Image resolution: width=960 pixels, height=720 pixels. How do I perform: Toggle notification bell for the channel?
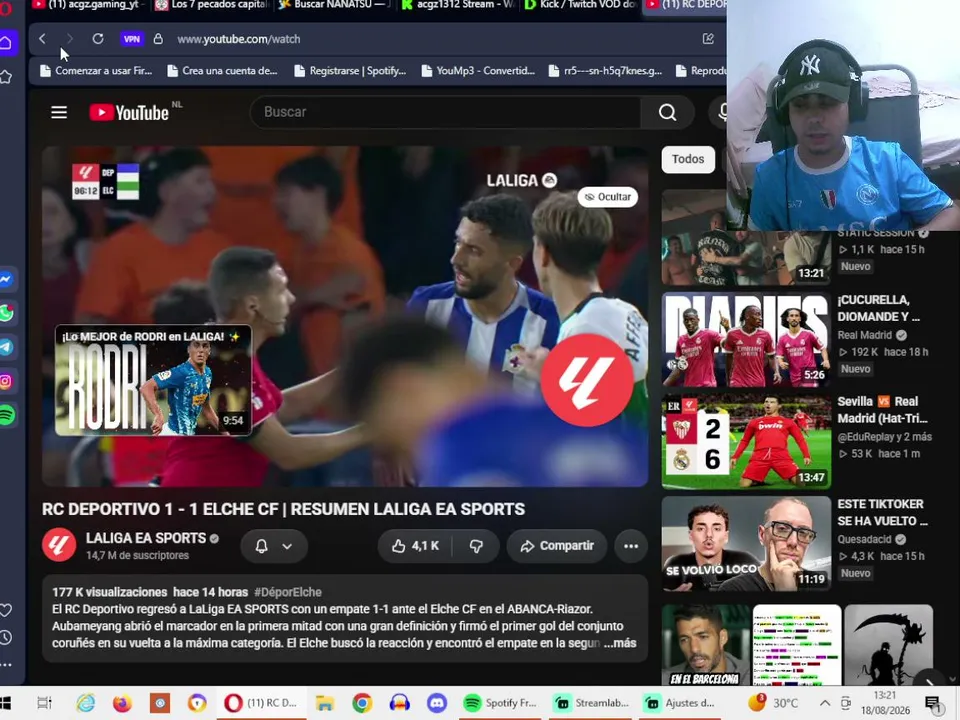261,546
